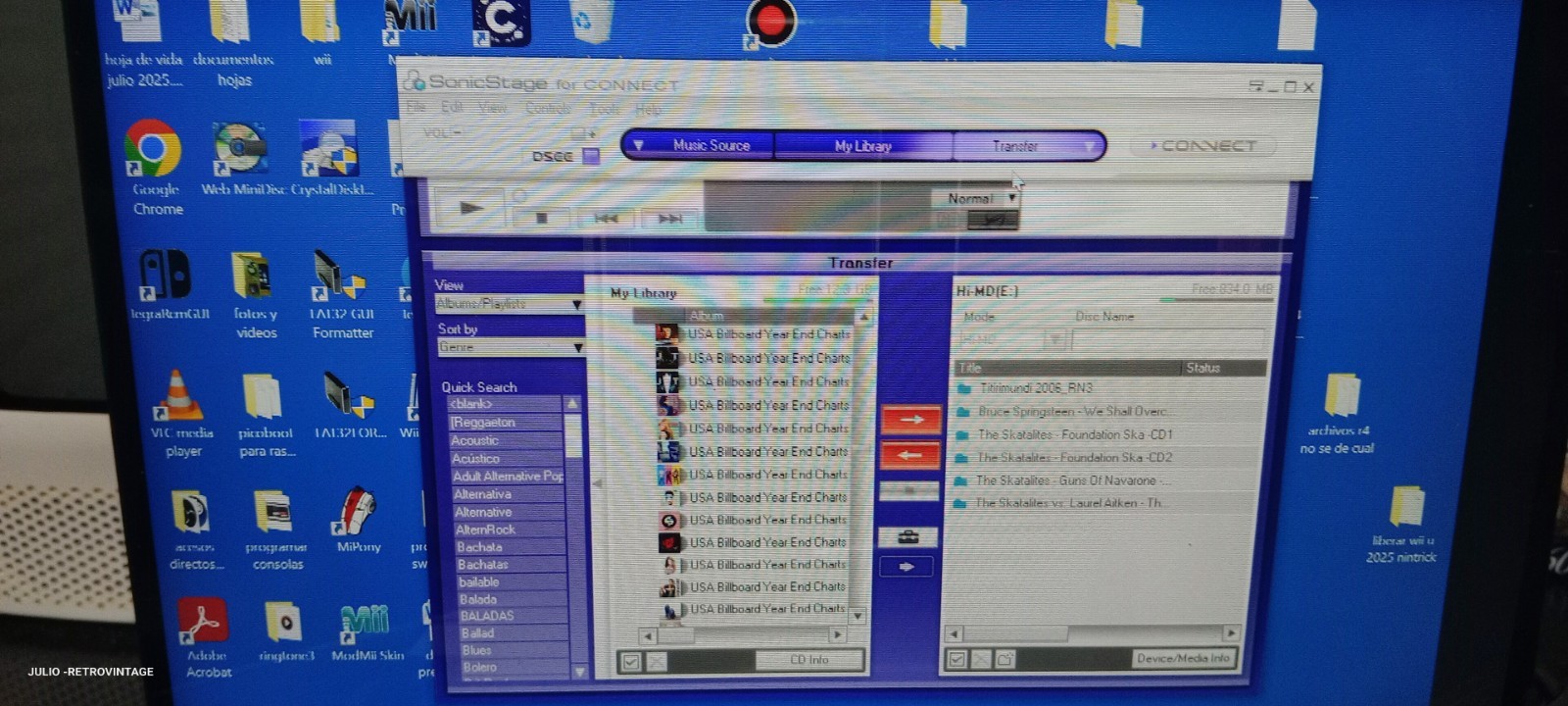
Task: Click the Device/Media Info button
Action: (1183, 658)
